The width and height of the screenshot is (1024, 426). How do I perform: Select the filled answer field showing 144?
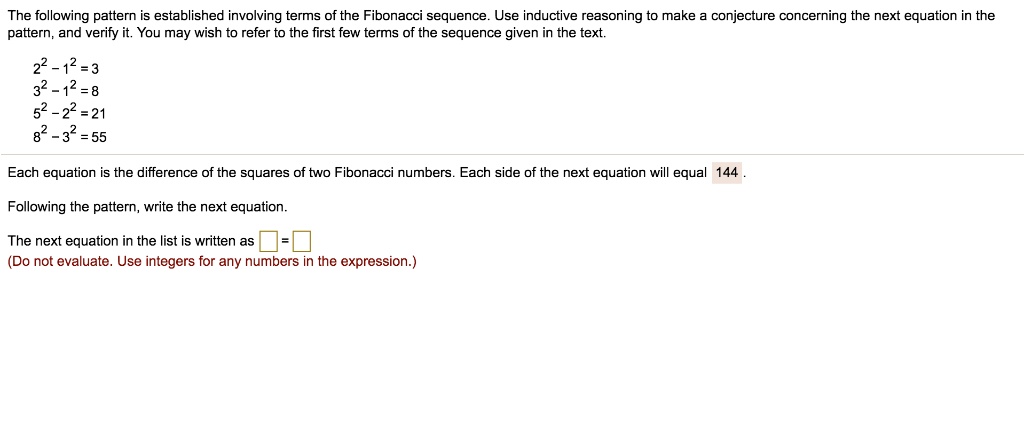tap(727, 173)
